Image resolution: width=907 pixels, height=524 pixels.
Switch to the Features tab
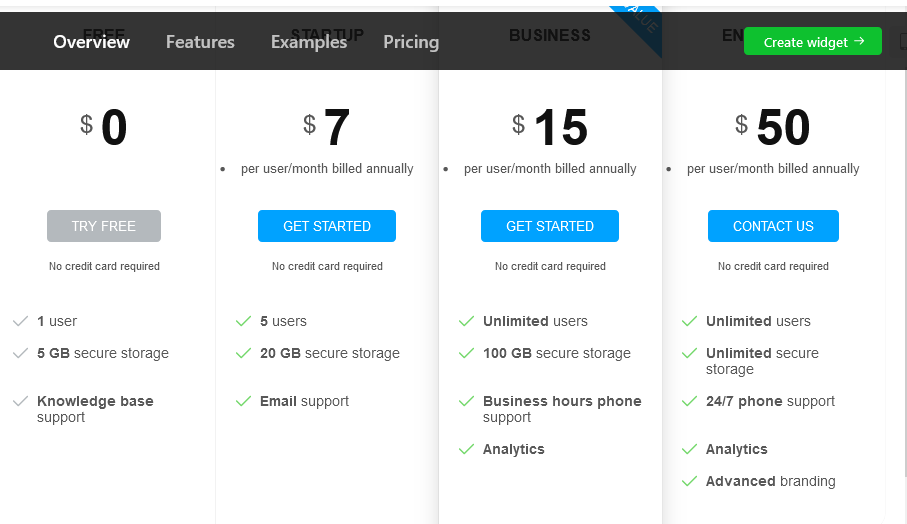coord(200,42)
